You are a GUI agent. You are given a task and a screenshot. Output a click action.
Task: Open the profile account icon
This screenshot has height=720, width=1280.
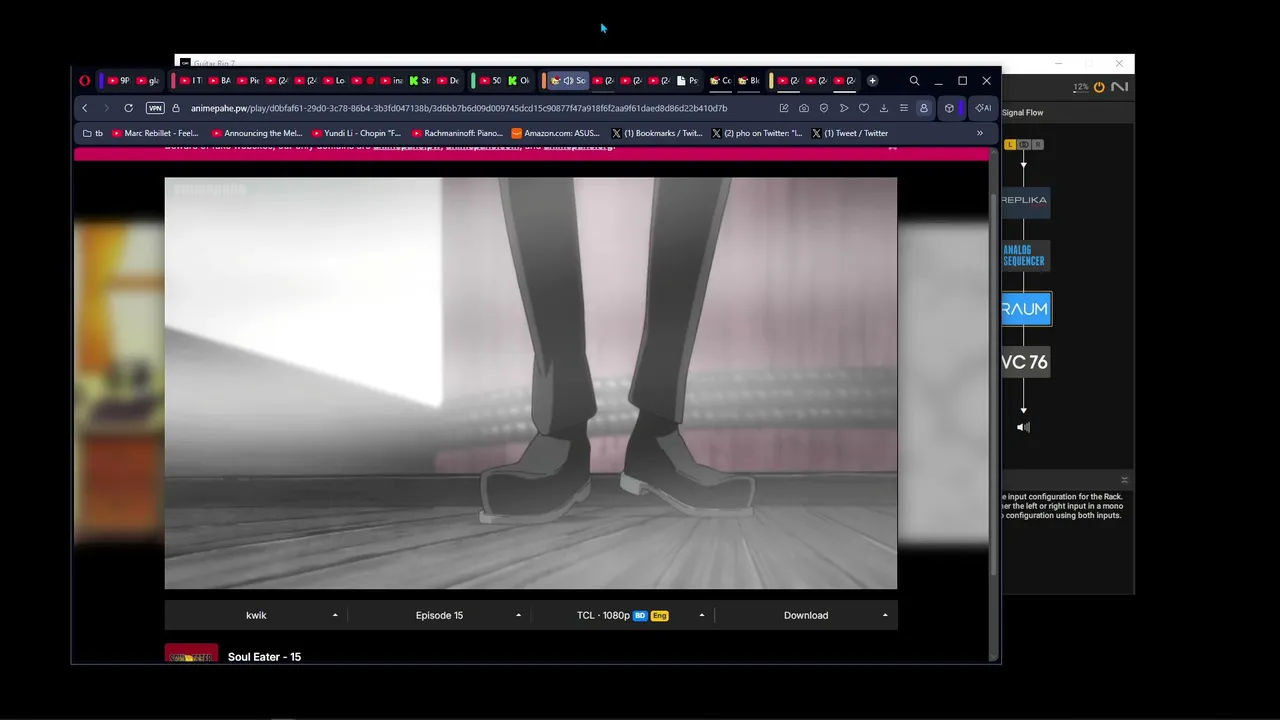coord(924,108)
